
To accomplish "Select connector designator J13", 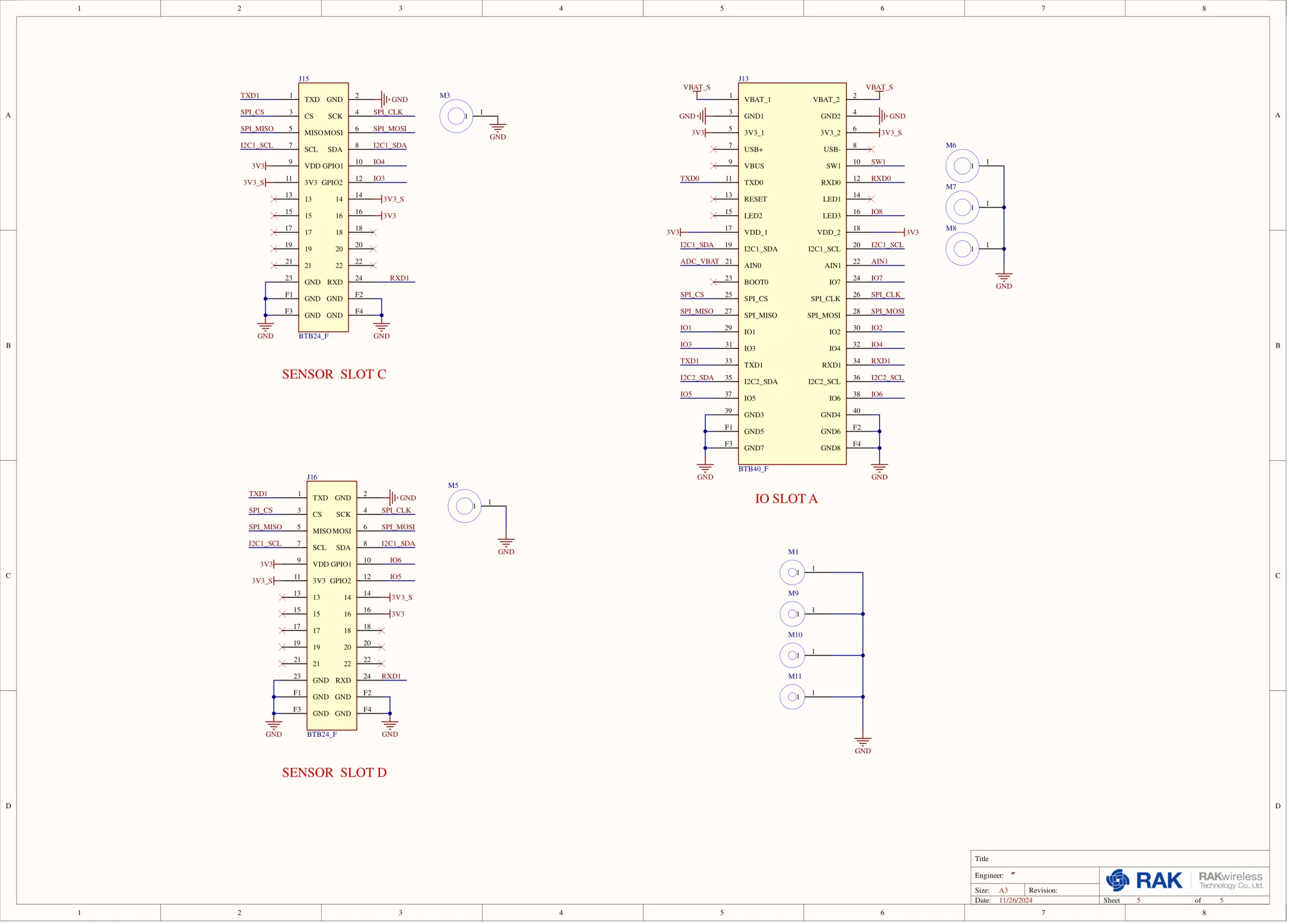I will point(743,79).
